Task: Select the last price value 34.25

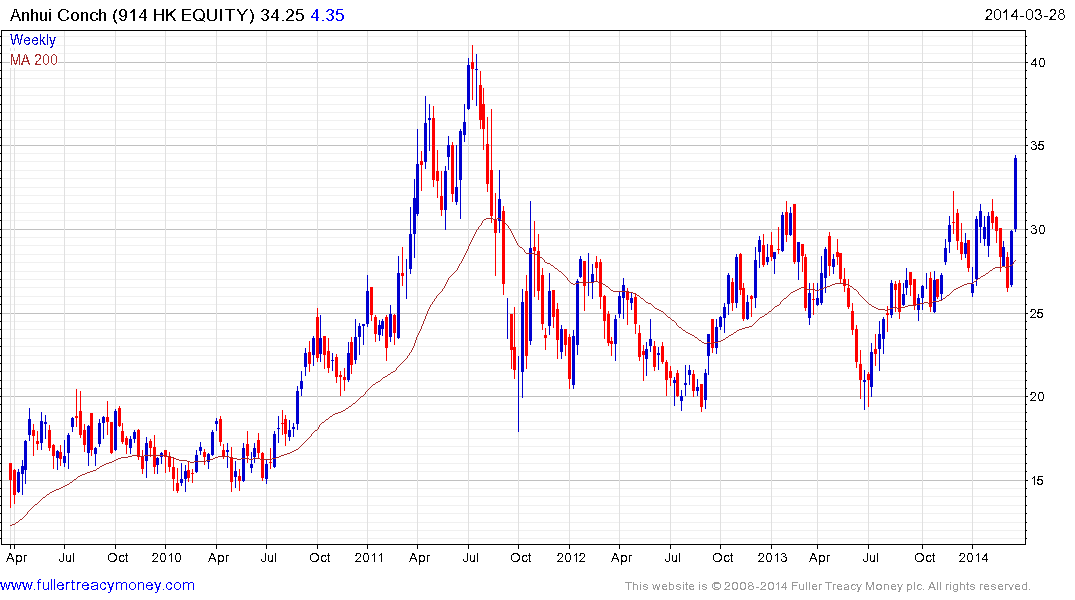Action: pyautogui.click(x=282, y=15)
